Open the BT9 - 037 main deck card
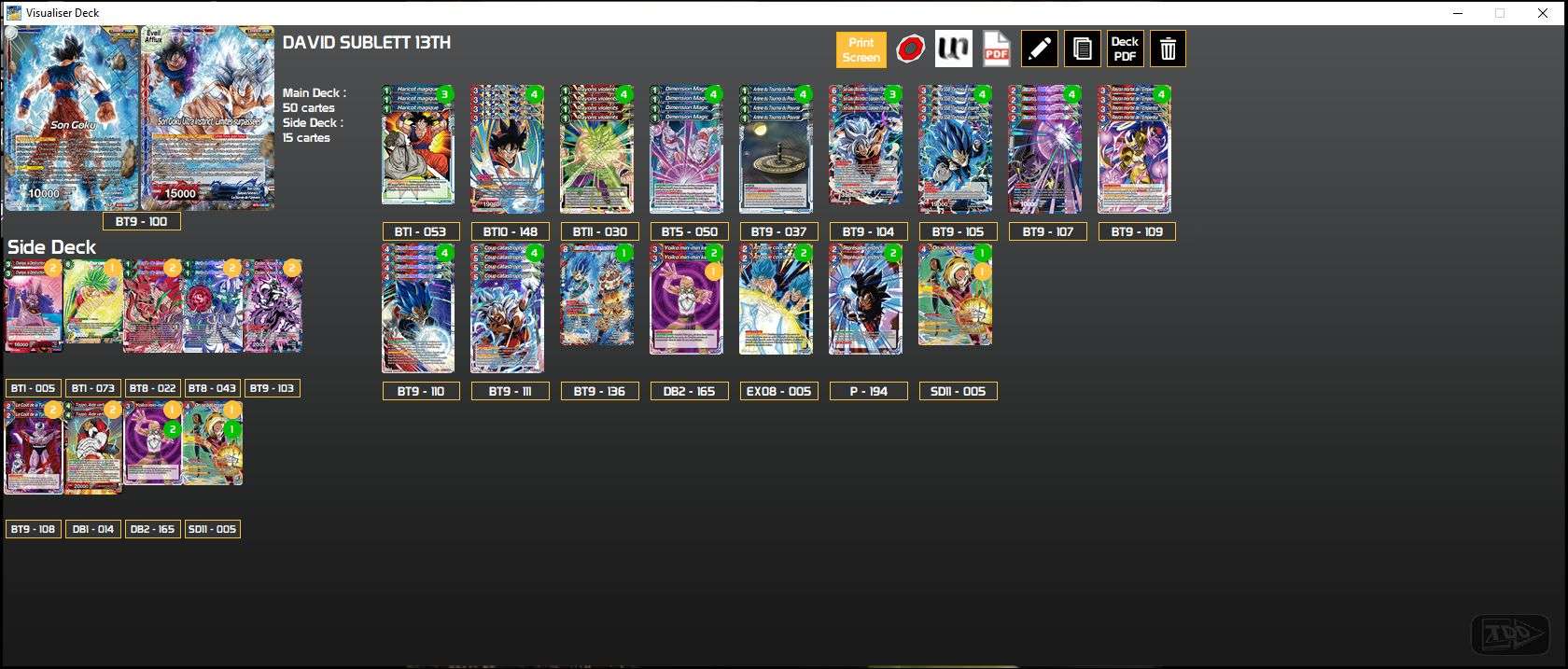 pyautogui.click(x=776, y=149)
